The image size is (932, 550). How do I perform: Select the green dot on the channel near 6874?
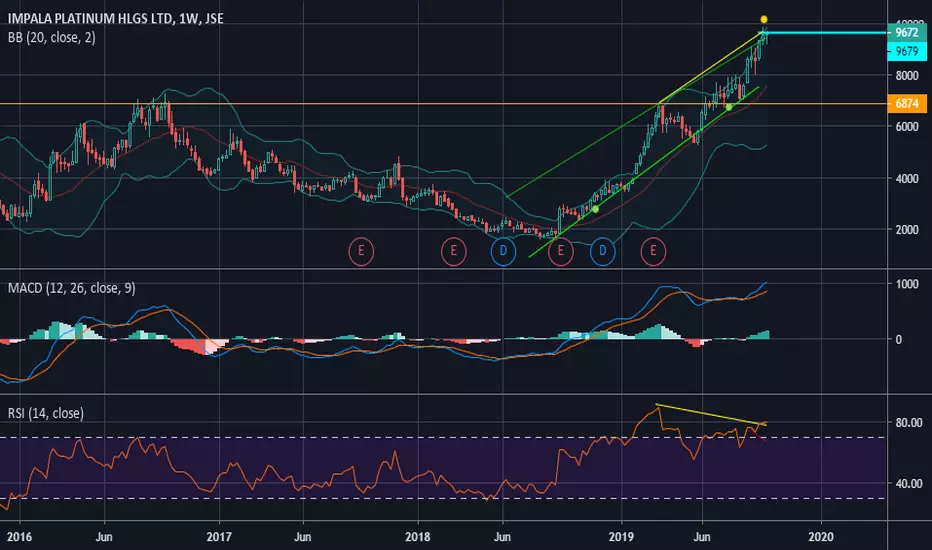pos(729,107)
